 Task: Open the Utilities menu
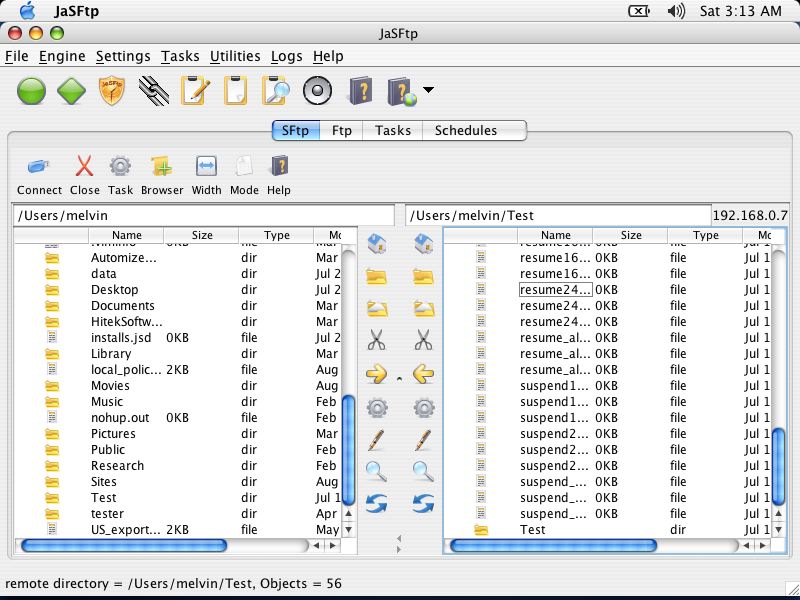click(x=235, y=56)
